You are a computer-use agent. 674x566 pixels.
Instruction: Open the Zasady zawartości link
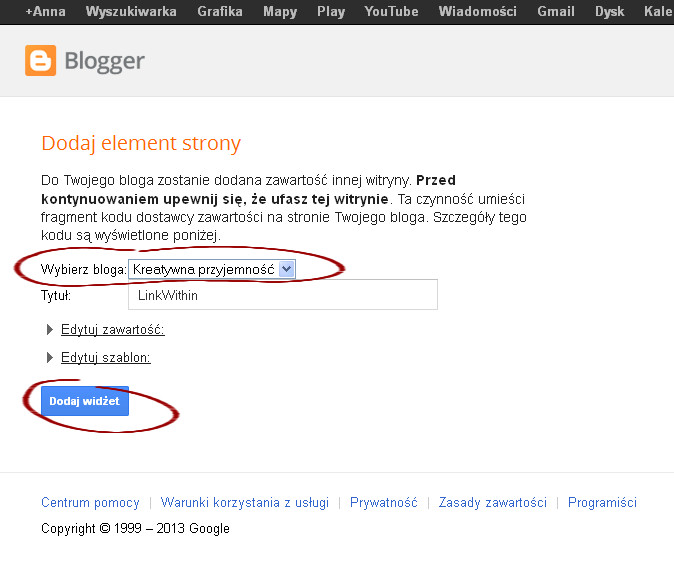click(x=493, y=502)
